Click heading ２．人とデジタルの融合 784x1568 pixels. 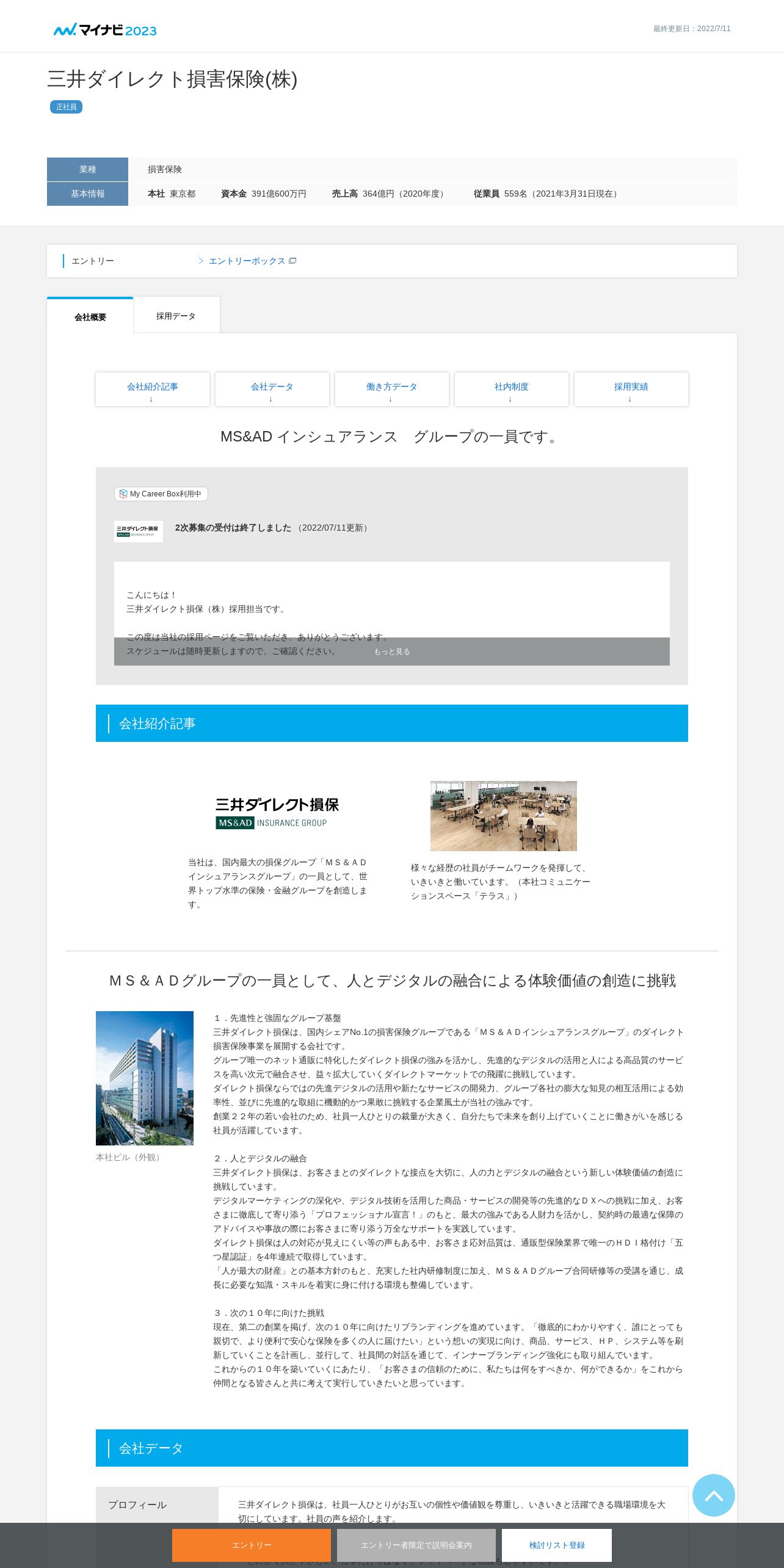pos(260,1158)
